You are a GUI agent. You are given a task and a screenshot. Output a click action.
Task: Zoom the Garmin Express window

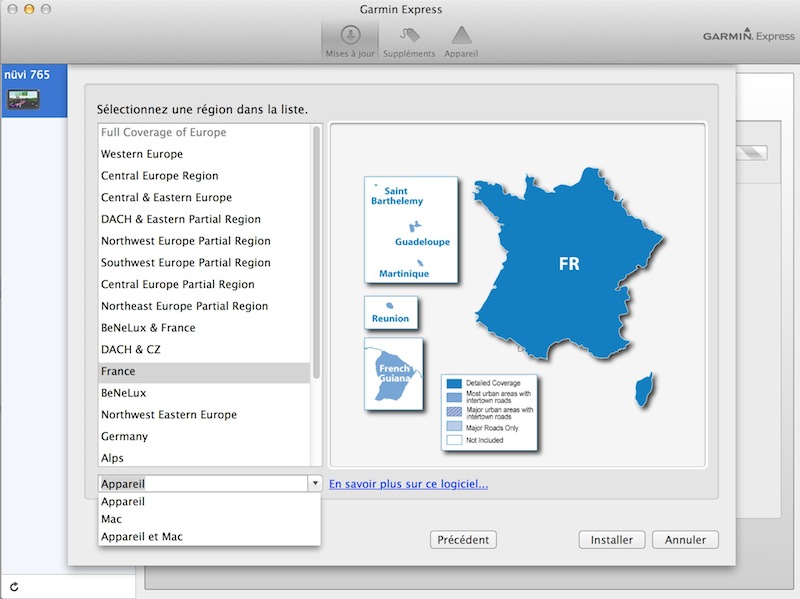46,9
